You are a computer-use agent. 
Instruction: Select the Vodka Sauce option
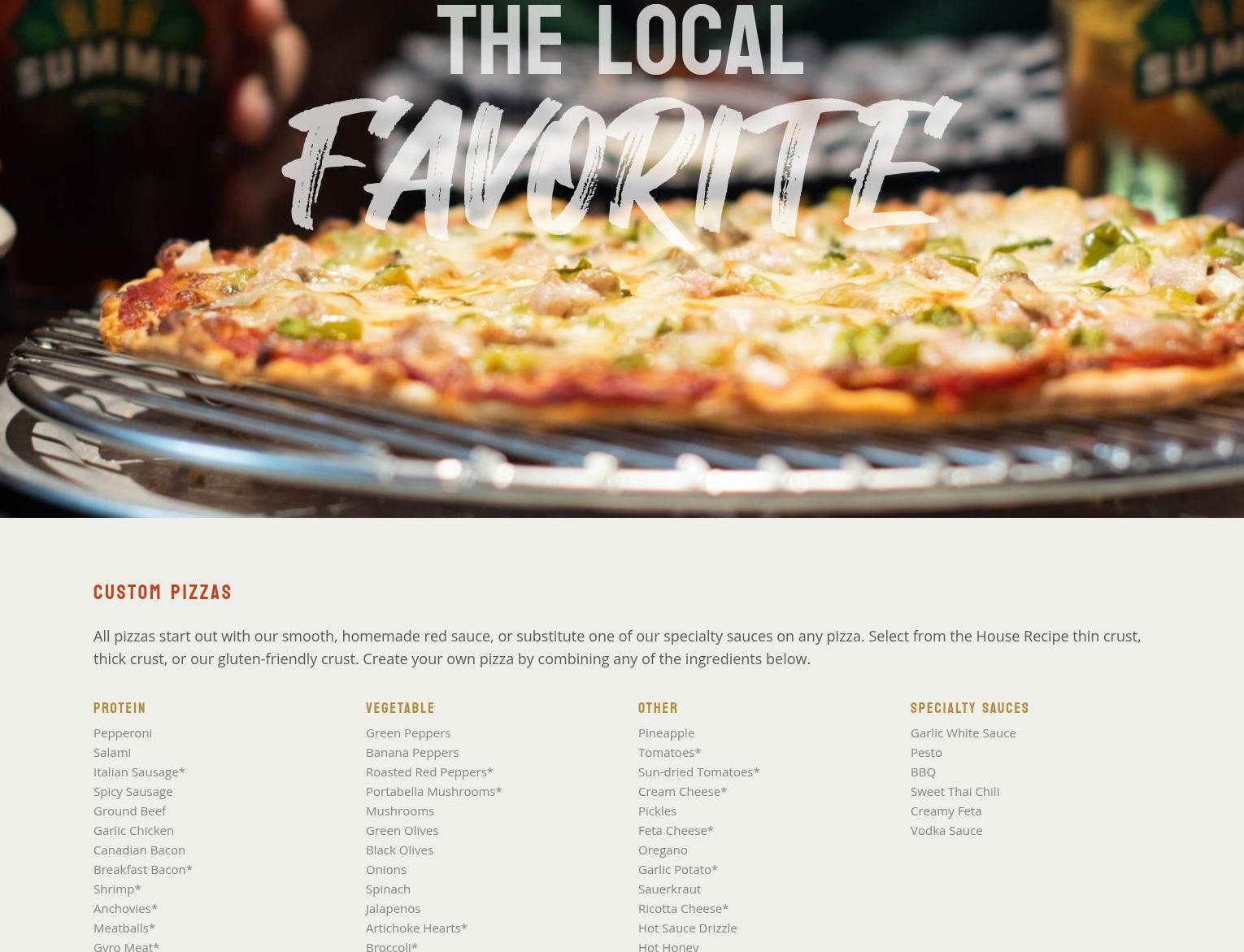pyautogui.click(x=946, y=830)
